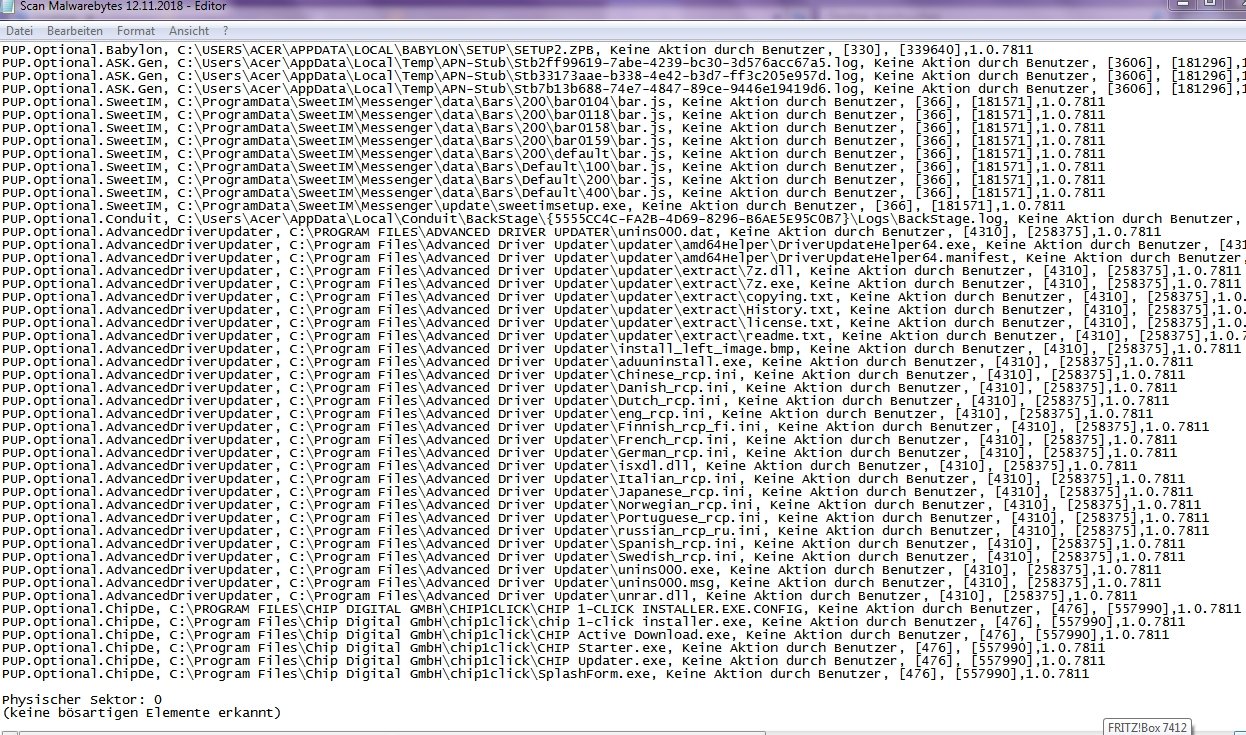Screen dimensions: 1246x735
Task: Click the DriverUpdateHelper64.manifest line
Action: pos(623,257)
